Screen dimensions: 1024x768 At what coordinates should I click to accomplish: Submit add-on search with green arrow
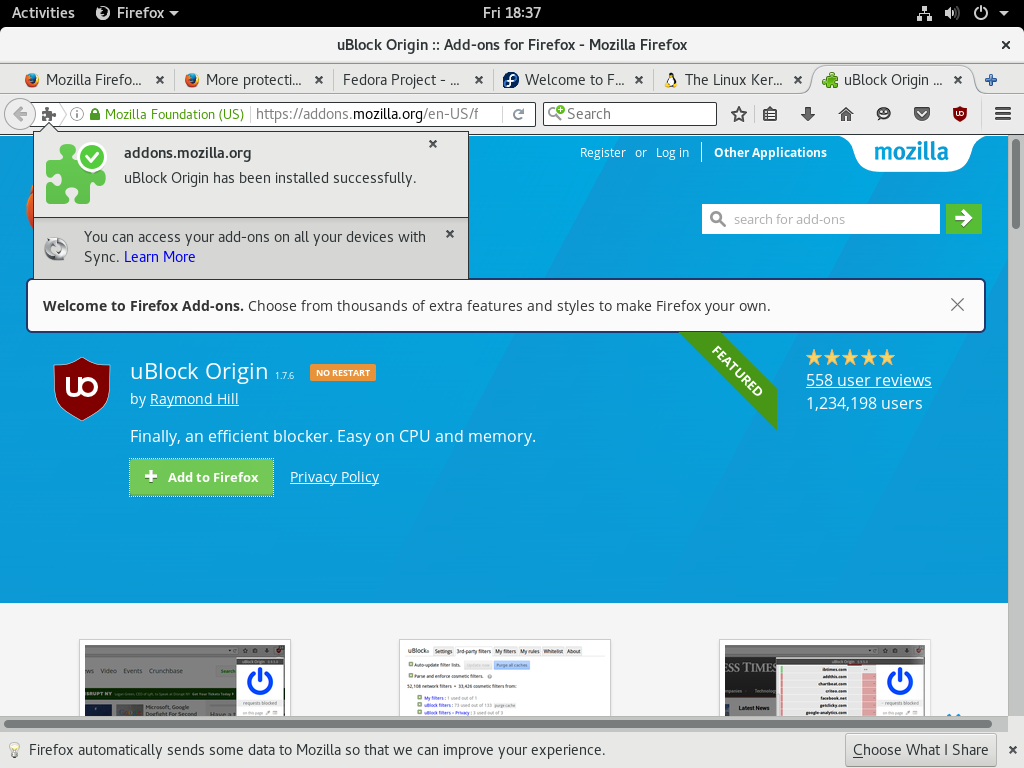(963, 219)
